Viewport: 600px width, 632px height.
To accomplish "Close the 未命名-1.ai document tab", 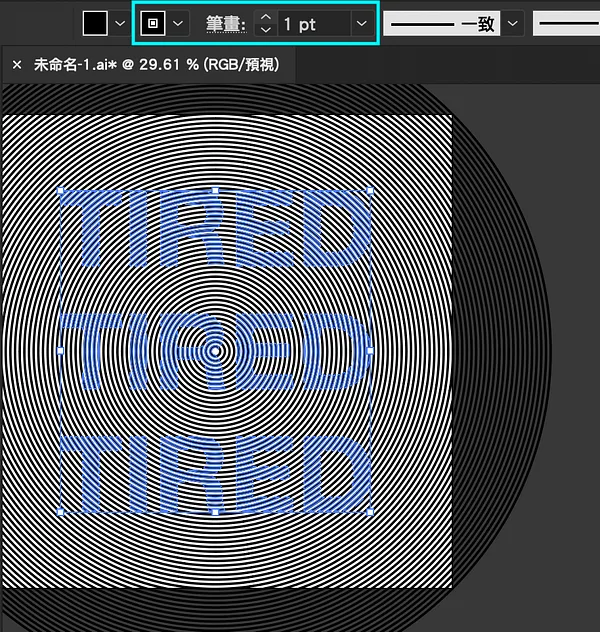I will [17, 64].
